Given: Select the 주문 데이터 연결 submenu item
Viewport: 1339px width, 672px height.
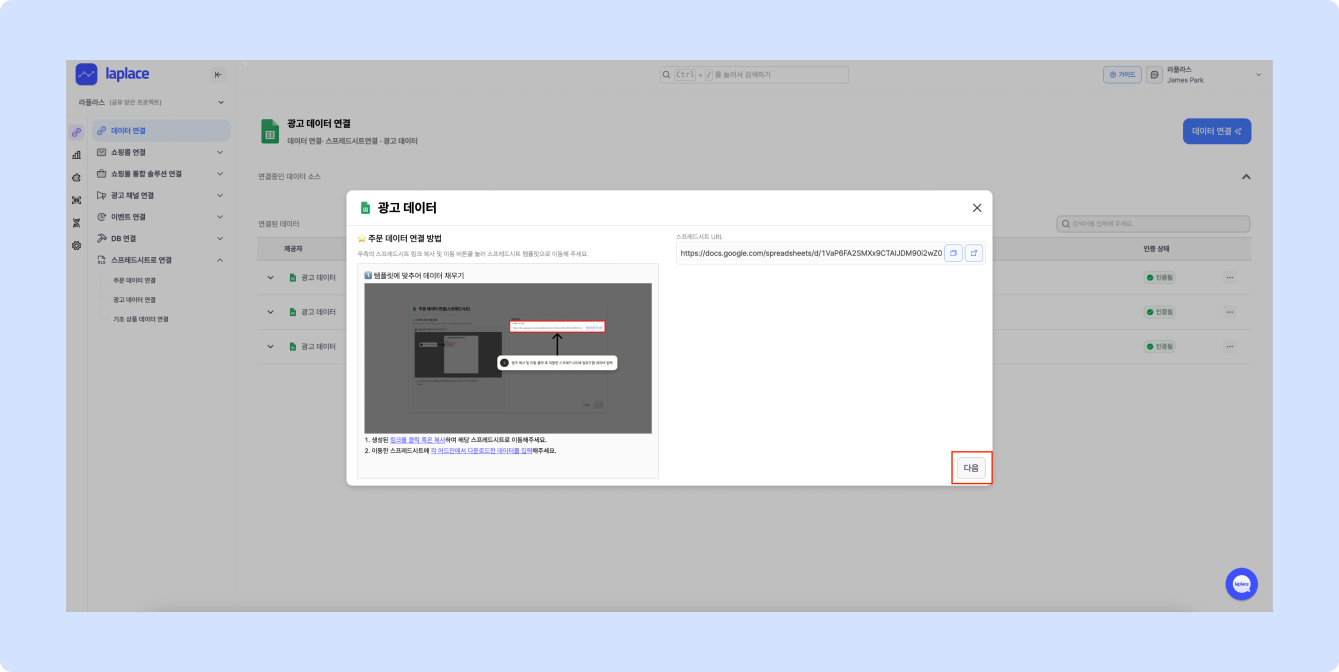Looking at the screenshot, I should 134,280.
